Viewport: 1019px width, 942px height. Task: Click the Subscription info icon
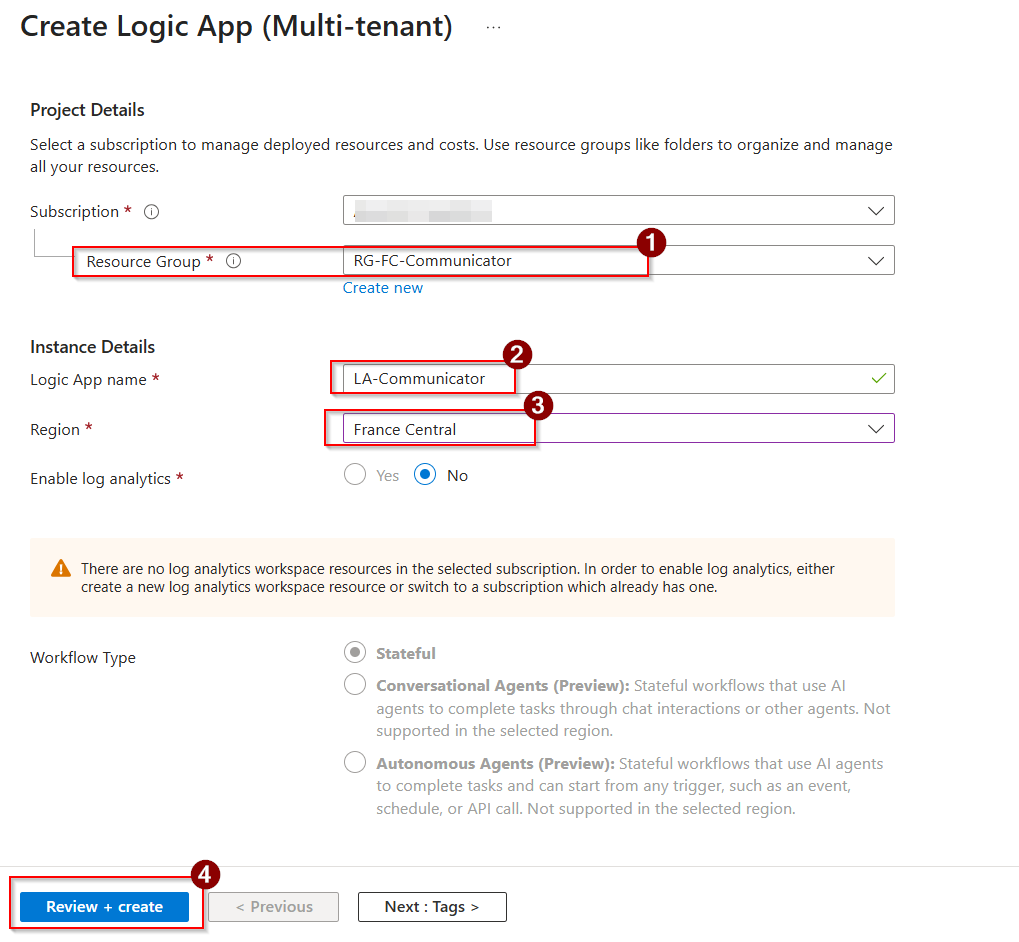point(152,212)
